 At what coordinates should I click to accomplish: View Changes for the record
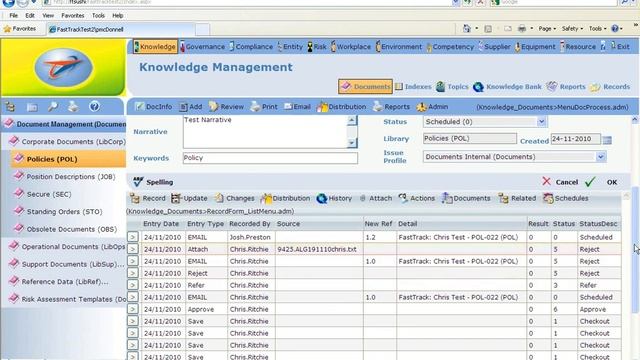pyautogui.click(x=234, y=198)
